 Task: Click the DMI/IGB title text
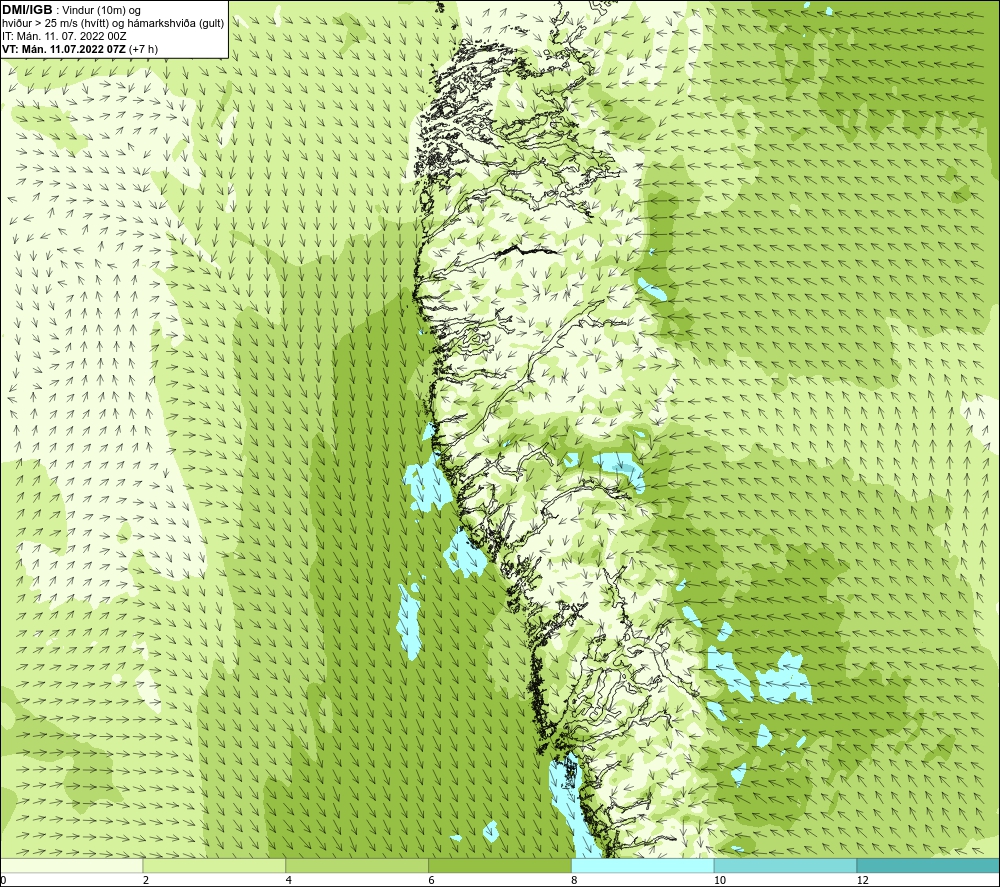tap(27, 10)
